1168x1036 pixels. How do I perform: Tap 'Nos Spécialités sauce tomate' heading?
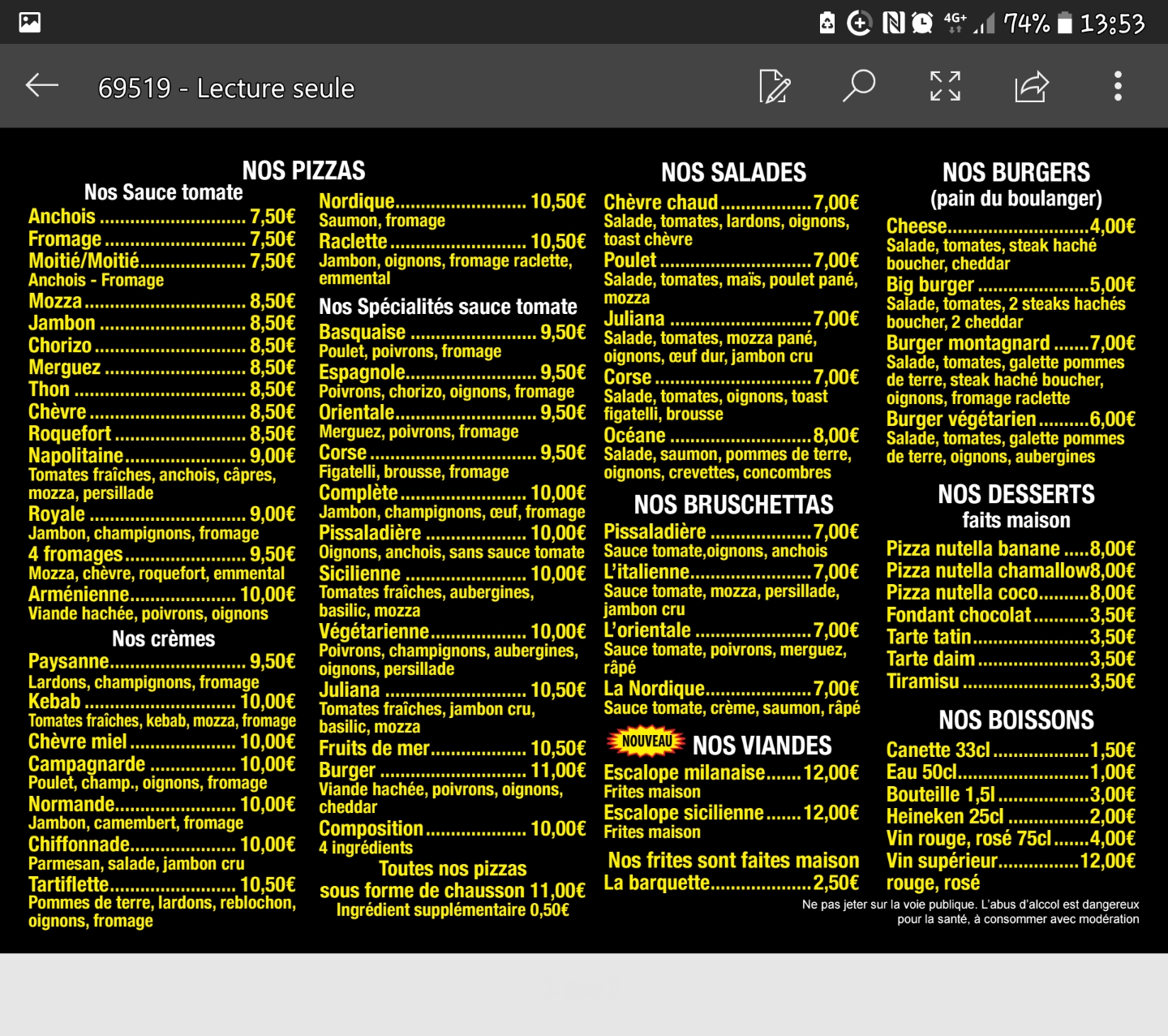(449, 307)
